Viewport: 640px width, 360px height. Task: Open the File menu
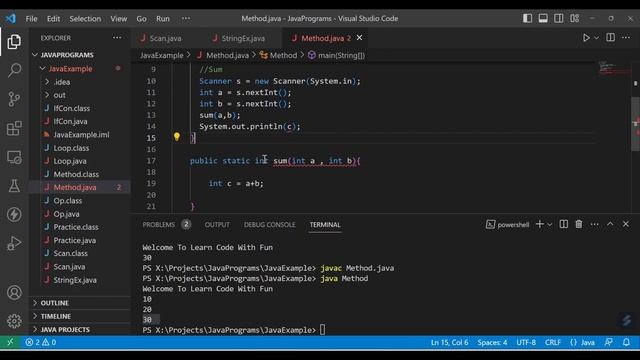(31, 19)
